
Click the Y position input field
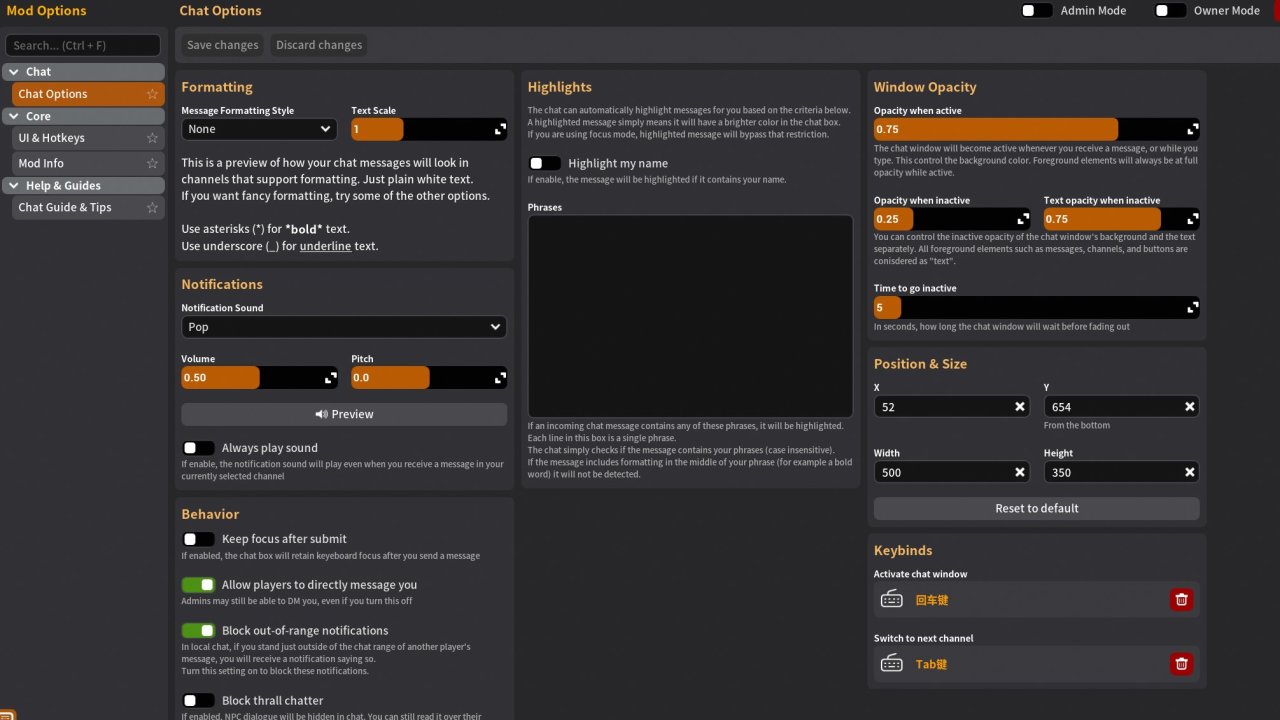1121,407
